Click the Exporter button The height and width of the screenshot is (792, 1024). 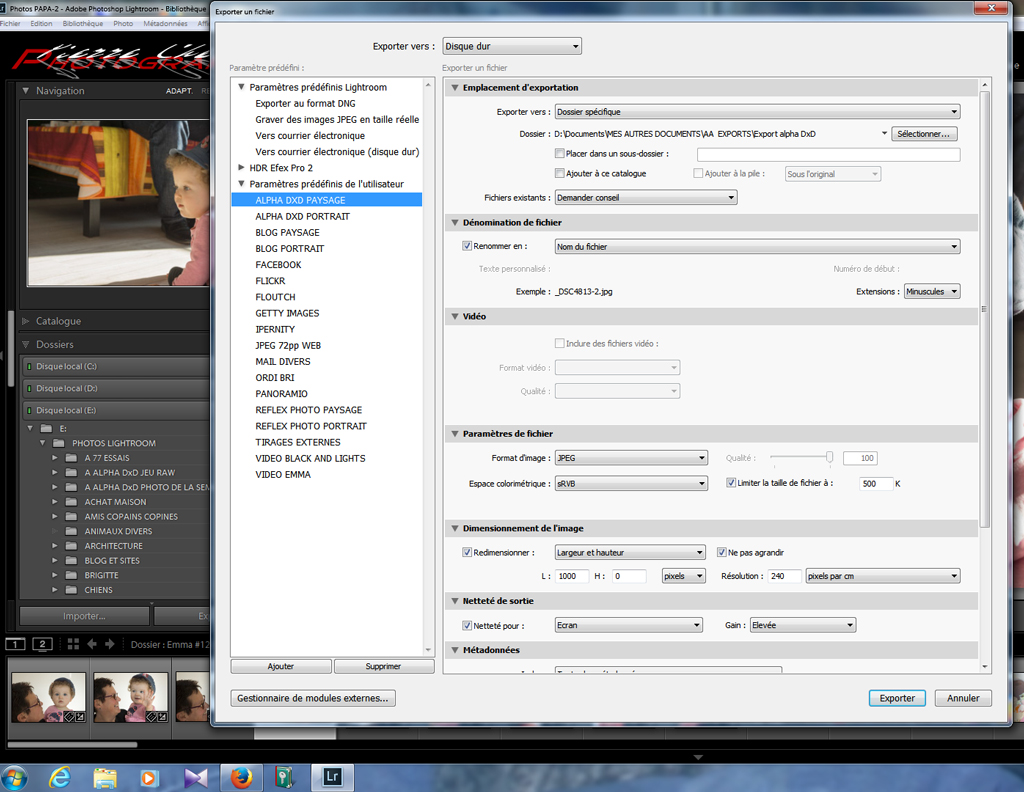click(896, 698)
